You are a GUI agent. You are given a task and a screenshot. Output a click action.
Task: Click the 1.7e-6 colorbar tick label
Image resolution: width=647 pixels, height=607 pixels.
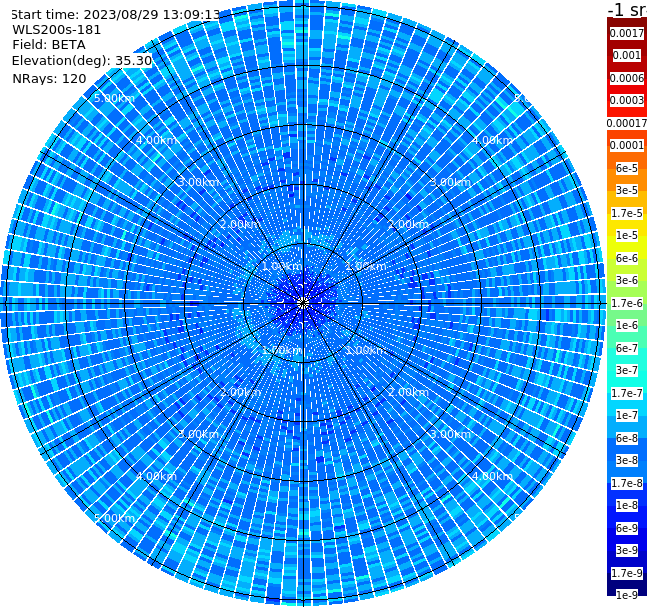click(626, 303)
